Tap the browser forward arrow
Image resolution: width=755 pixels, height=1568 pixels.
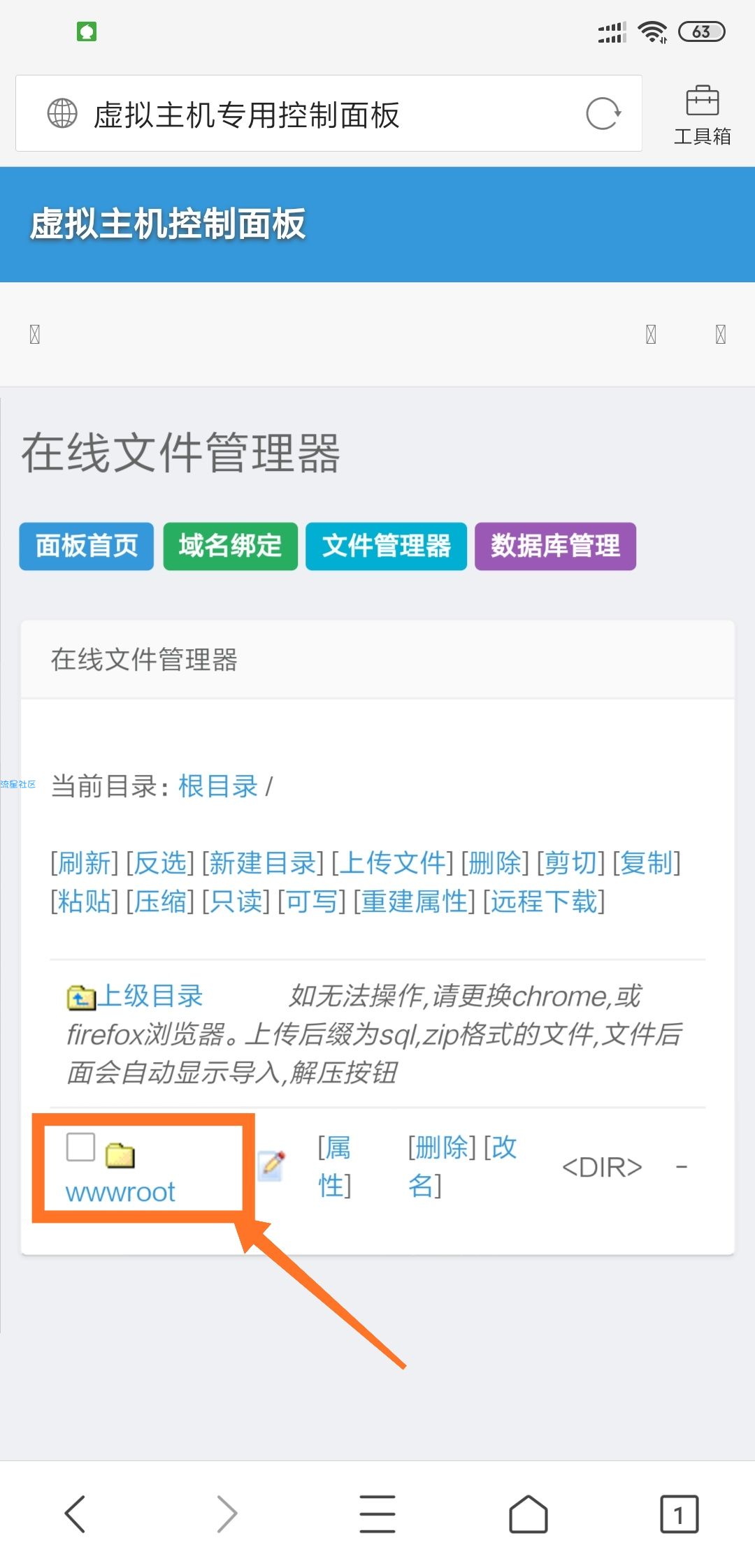point(226,1514)
